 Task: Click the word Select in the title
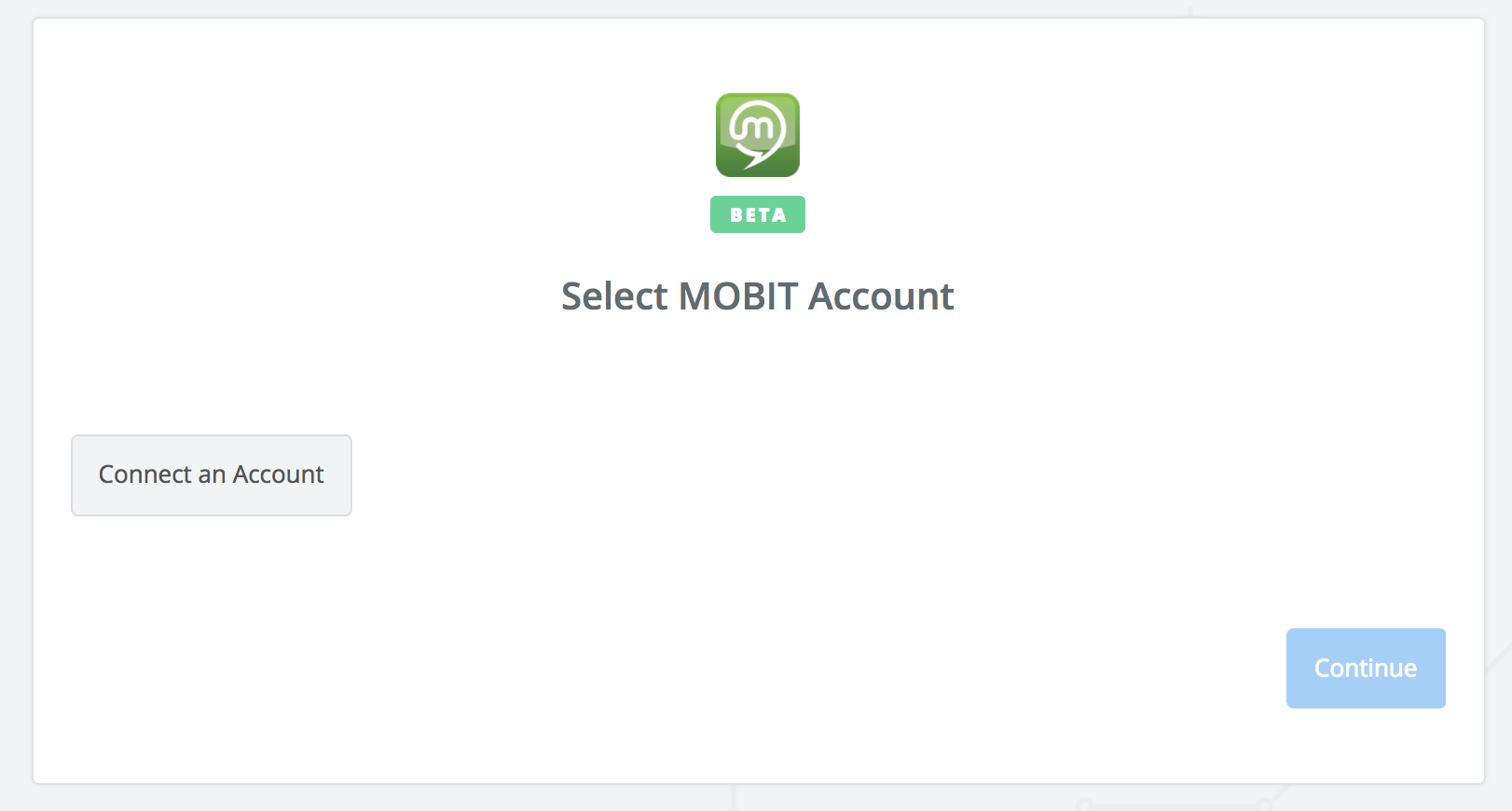click(x=614, y=296)
